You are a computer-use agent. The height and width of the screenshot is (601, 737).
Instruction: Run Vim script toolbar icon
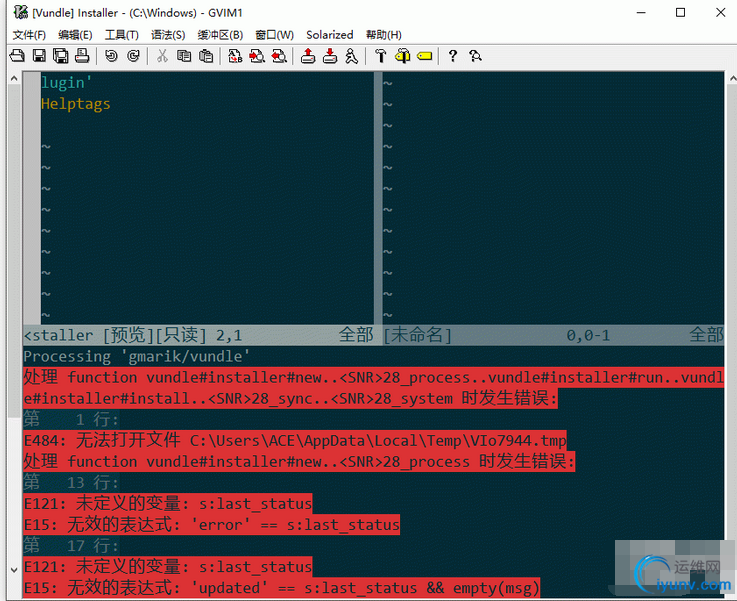click(352, 56)
